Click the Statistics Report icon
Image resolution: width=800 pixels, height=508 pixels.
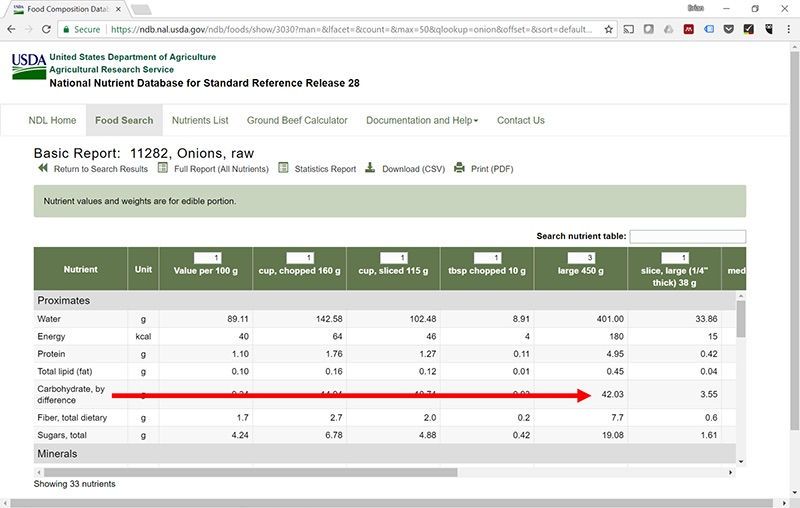click(x=283, y=168)
